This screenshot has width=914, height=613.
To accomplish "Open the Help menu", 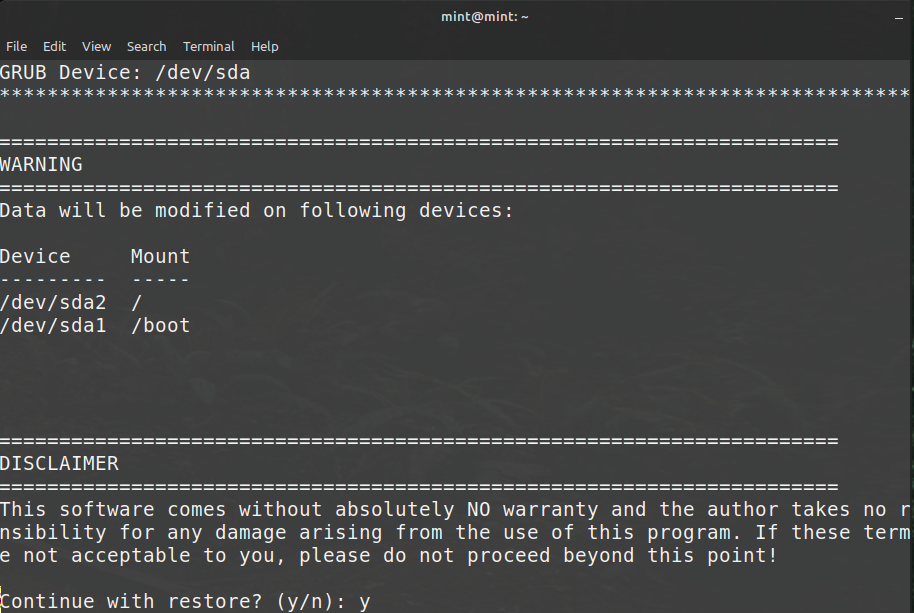I will [265, 46].
